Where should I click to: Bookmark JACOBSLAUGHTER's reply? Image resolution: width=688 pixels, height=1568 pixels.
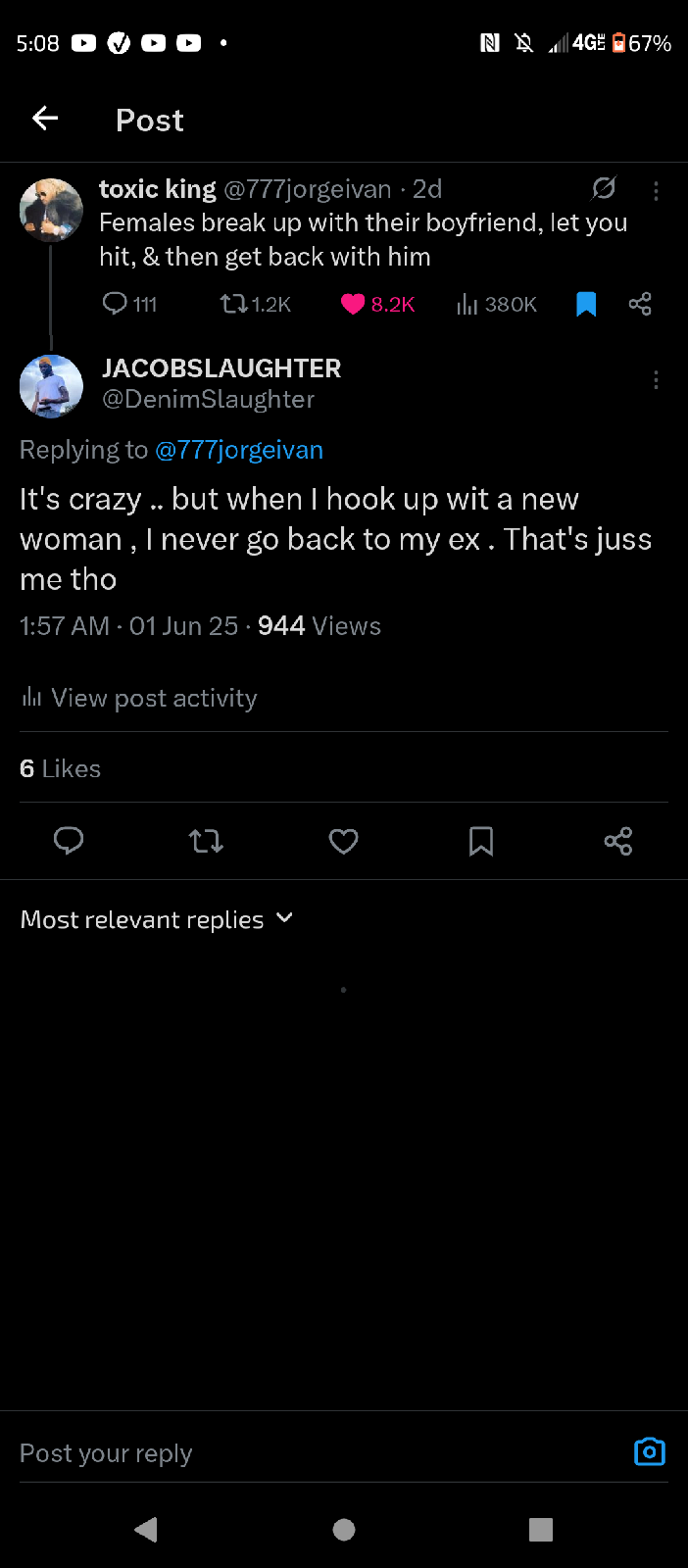(480, 841)
